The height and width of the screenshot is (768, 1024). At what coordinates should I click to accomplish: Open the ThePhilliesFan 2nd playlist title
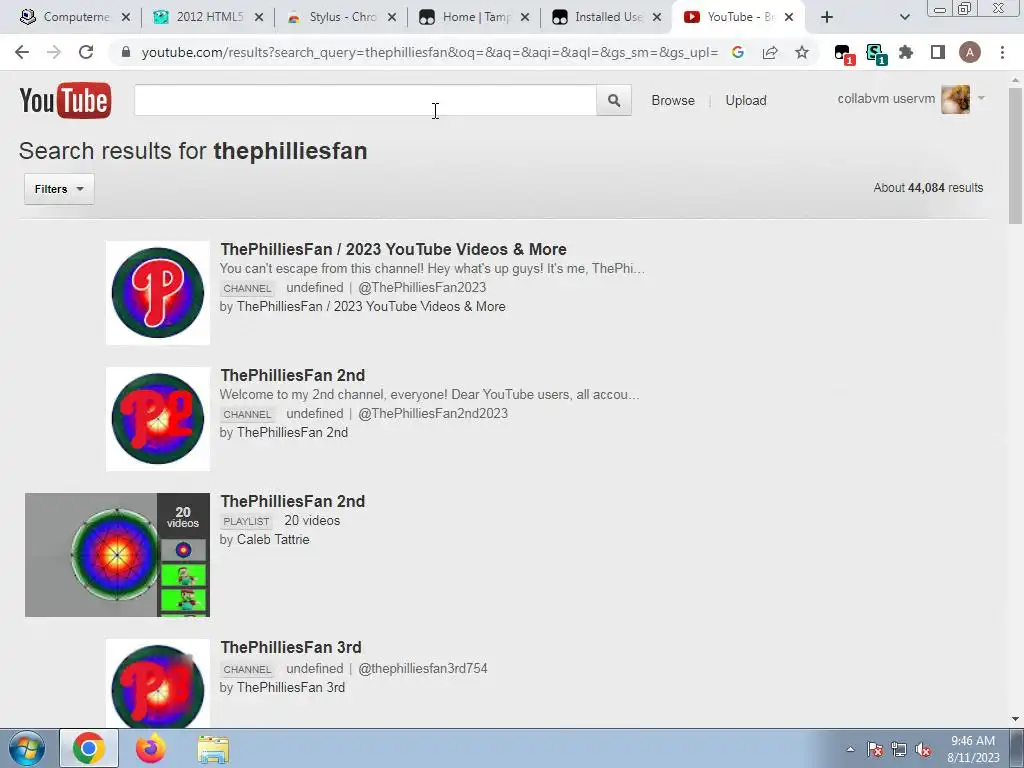[x=293, y=501]
